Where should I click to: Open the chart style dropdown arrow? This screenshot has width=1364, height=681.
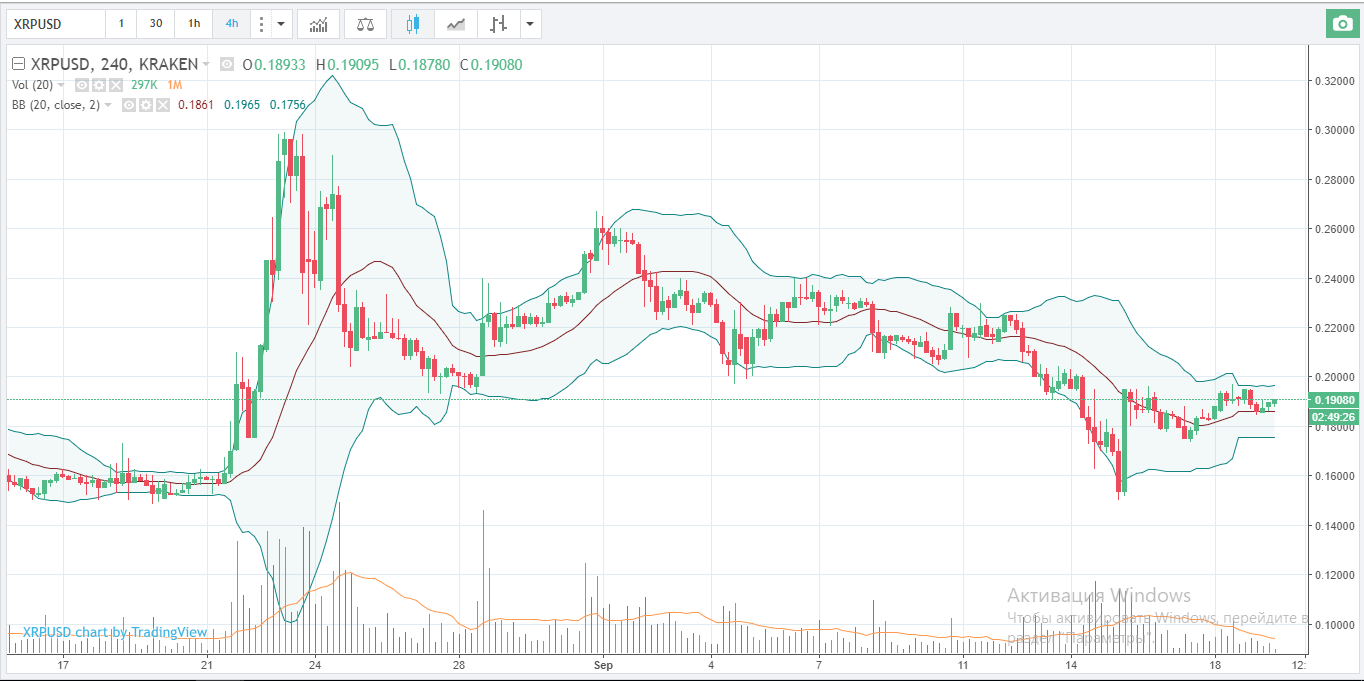point(529,24)
